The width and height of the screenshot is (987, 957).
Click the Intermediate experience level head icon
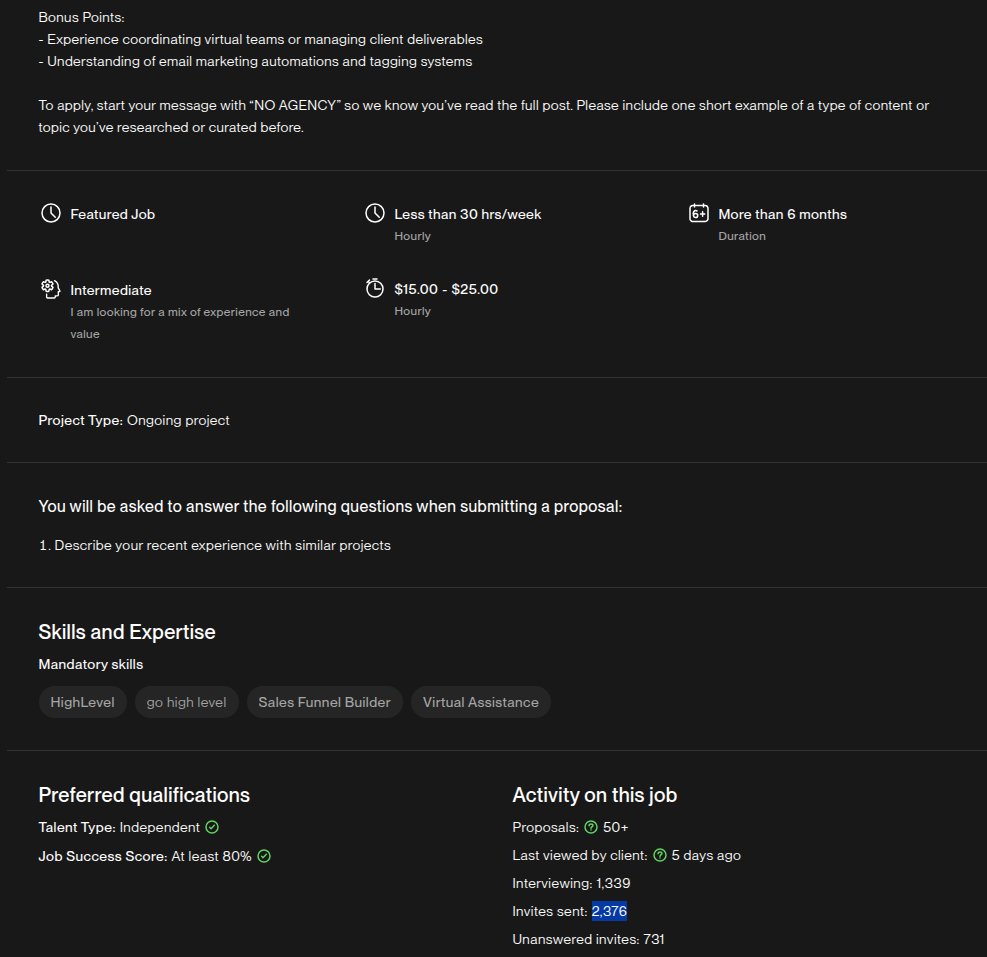pos(50,289)
